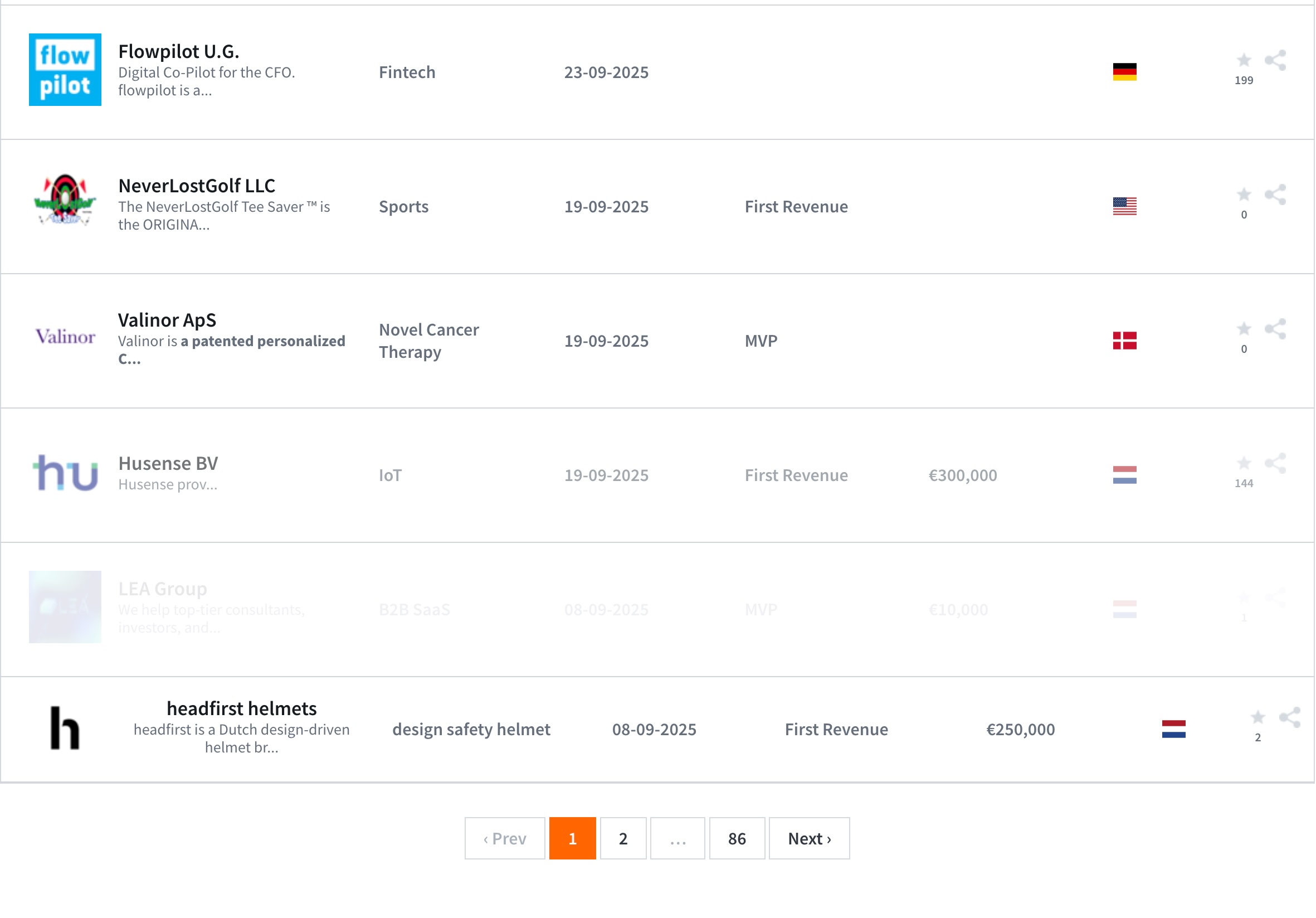Open the Valinor ApS company link
Viewport: 1316px width, 918px height.
pyautogui.click(x=167, y=320)
